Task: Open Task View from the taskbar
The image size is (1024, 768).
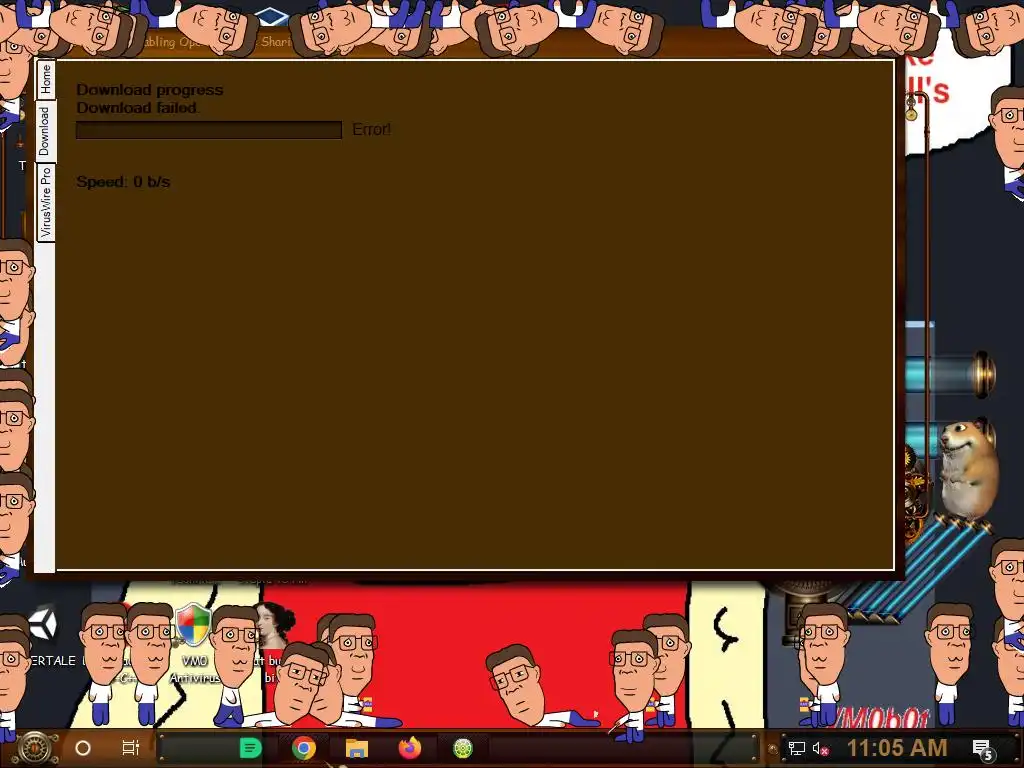Action: tap(131, 748)
